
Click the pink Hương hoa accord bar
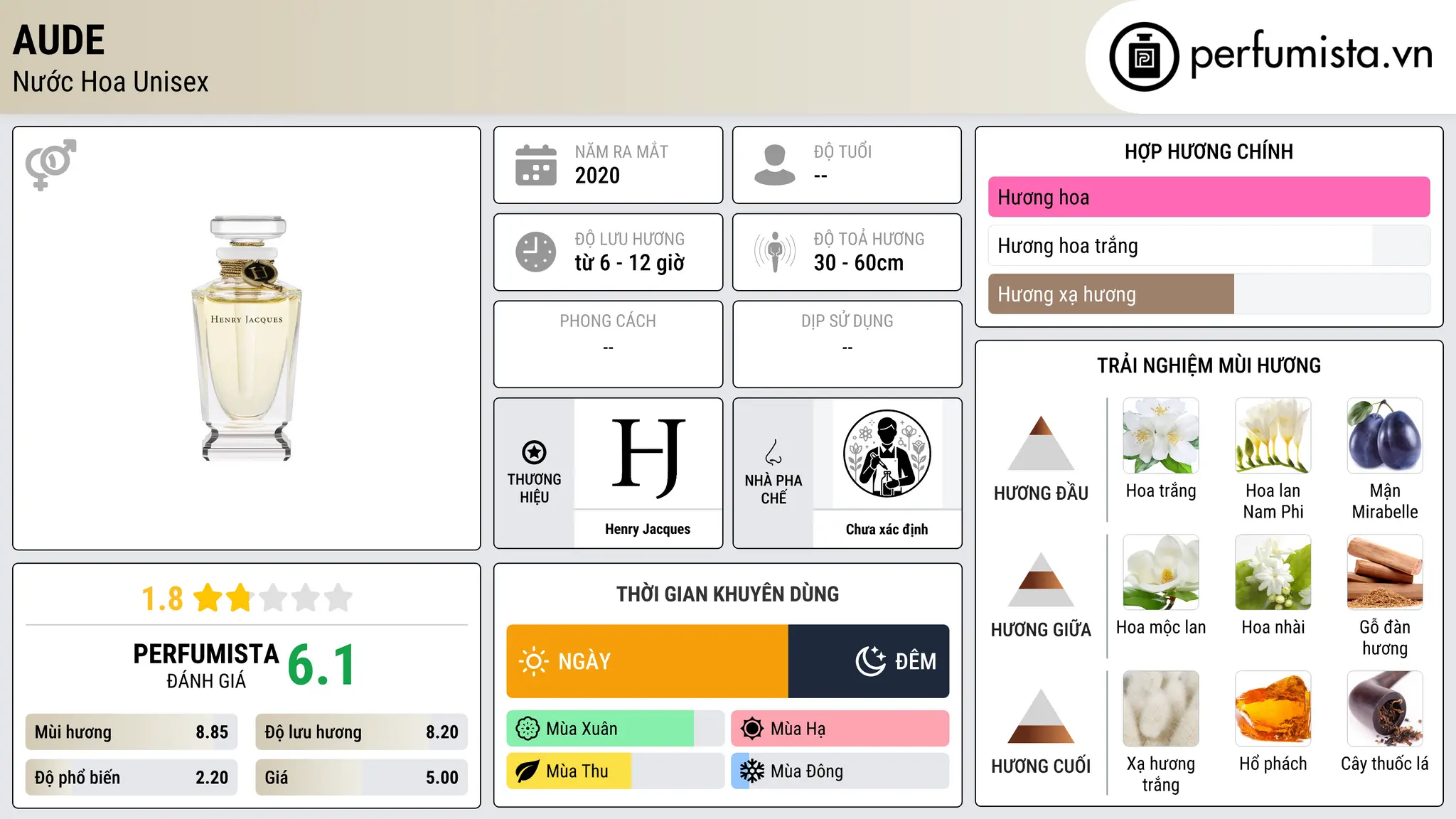pos(1209,197)
